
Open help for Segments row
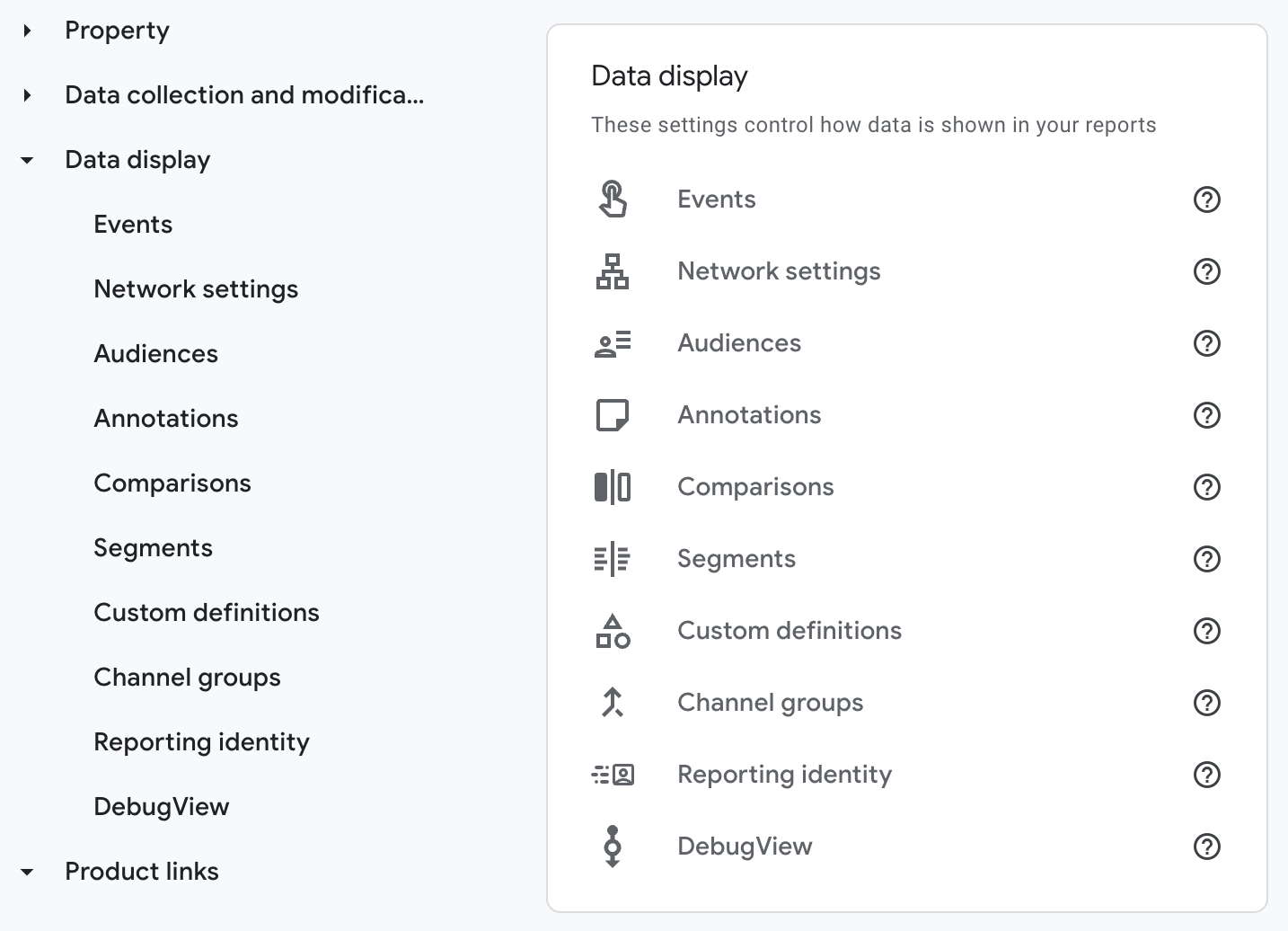1207,559
